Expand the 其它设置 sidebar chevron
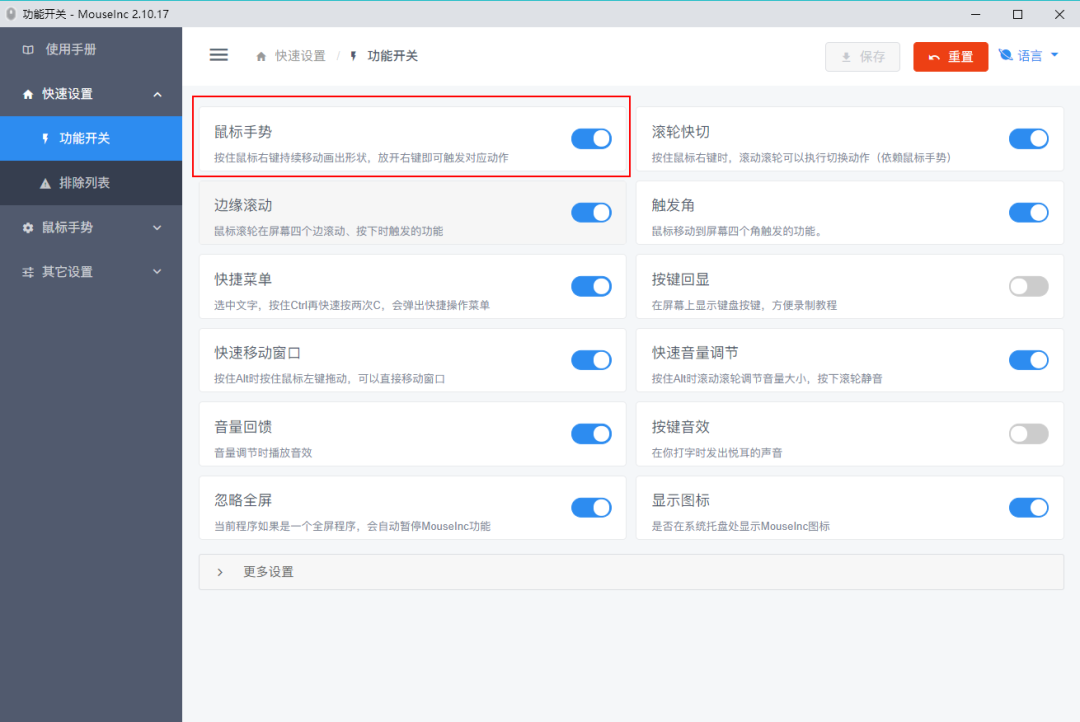This screenshot has width=1080, height=722. coord(157,271)
